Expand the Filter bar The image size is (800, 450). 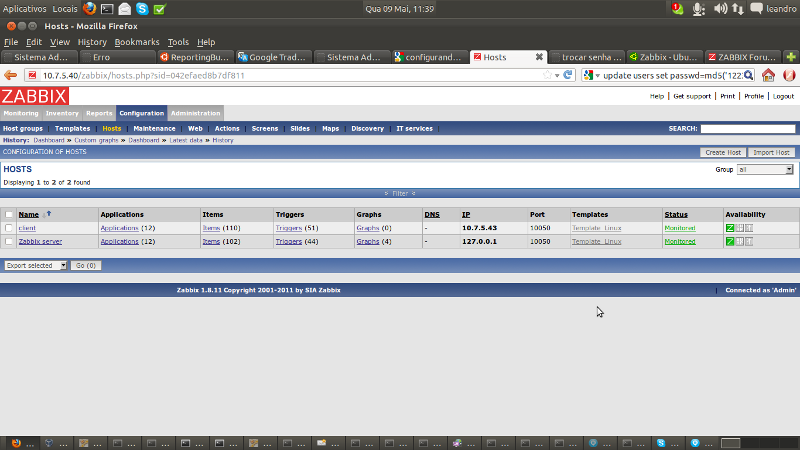click(x=399, y=193)
